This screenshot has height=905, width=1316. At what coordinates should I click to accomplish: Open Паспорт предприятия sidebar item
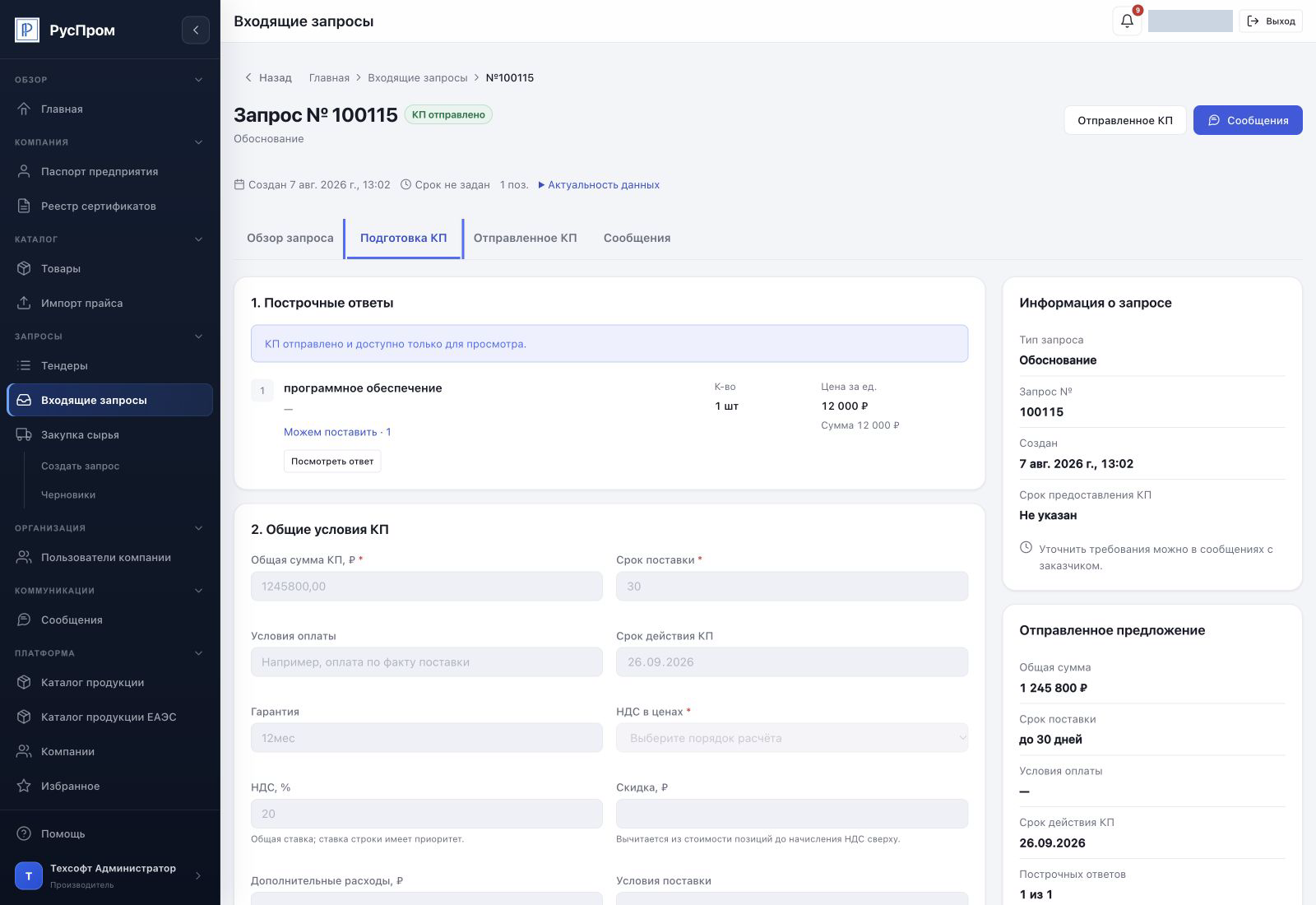(109, 171)
